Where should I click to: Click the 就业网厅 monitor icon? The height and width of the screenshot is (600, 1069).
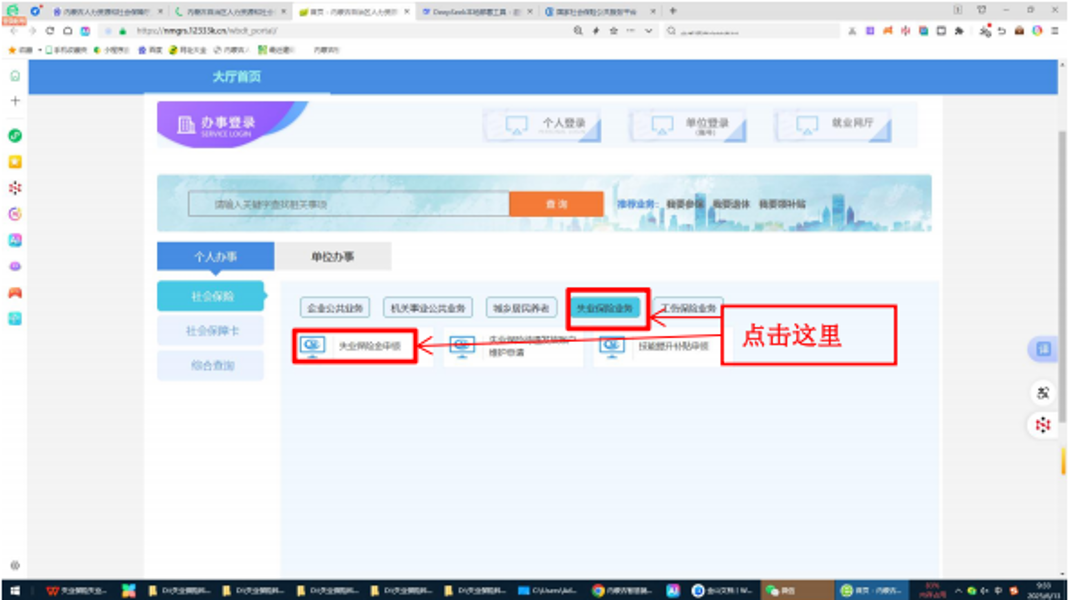coord(807,125)
